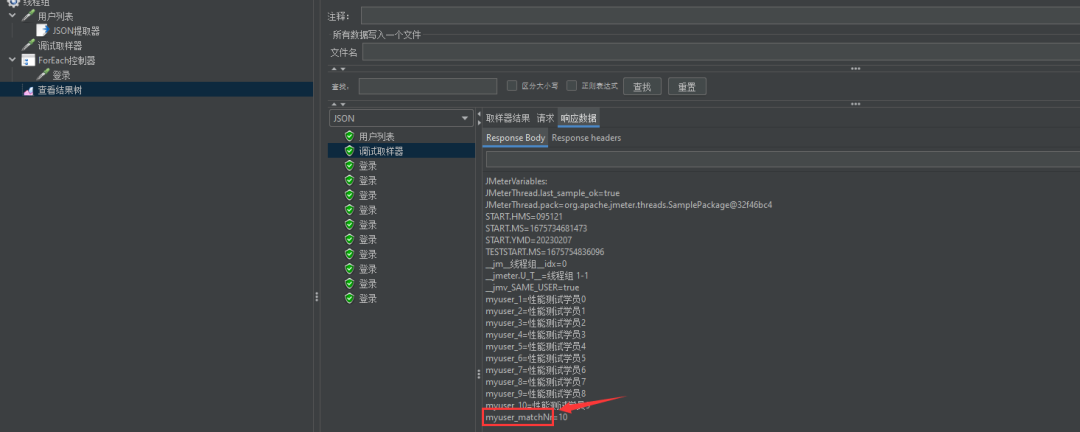1080x432 pixels.
Task: Click the 查找 search text field
Action: (428, 86)
